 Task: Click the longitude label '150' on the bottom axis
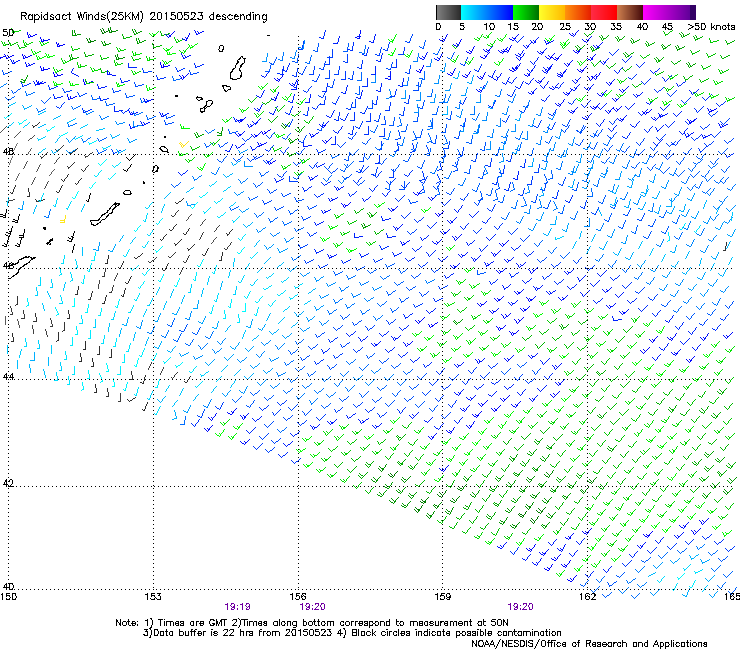8,597
